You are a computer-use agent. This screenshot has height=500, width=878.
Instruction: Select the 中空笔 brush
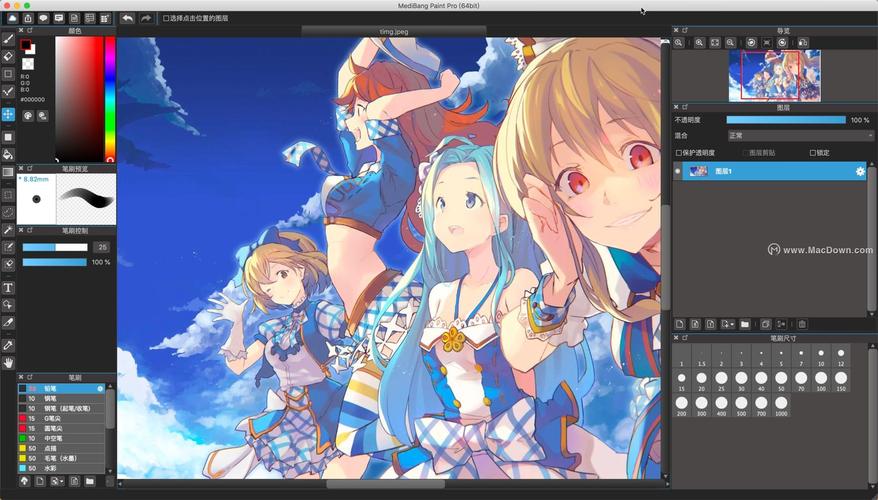pyautogui.click(x=62, y=438)
